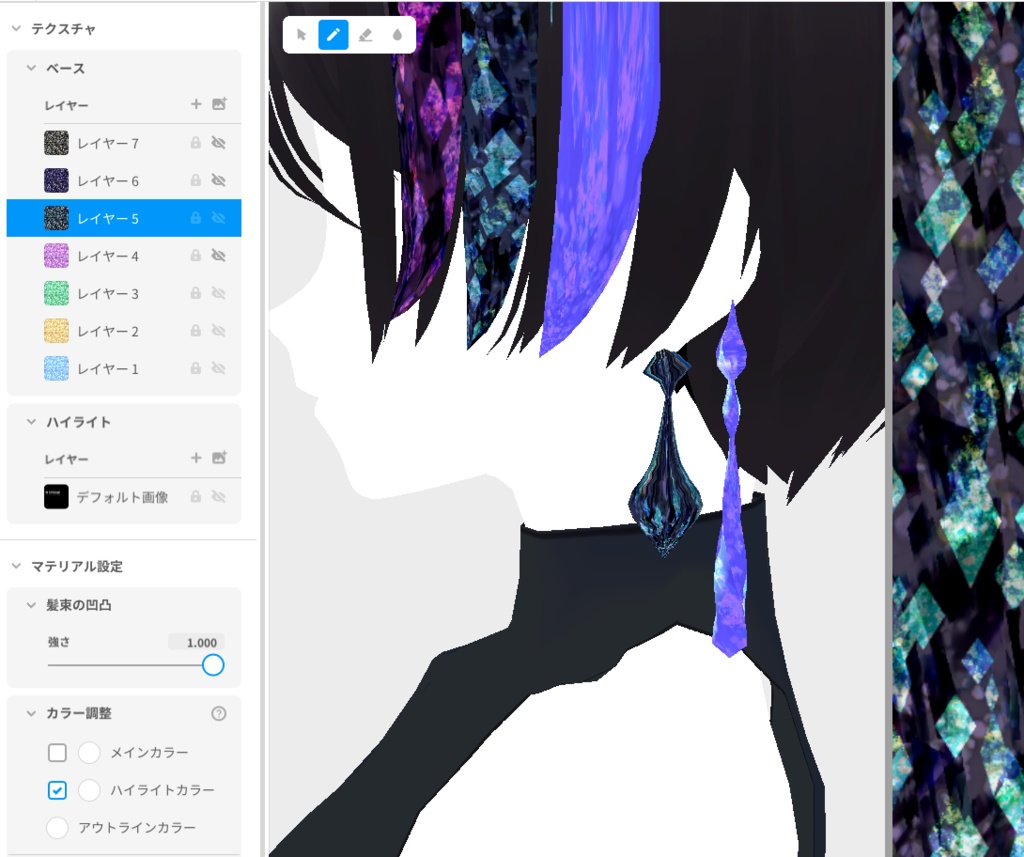1024x857 pixels.
Task: Click the 強さ slider handle
Action: (x=213, y=664)
